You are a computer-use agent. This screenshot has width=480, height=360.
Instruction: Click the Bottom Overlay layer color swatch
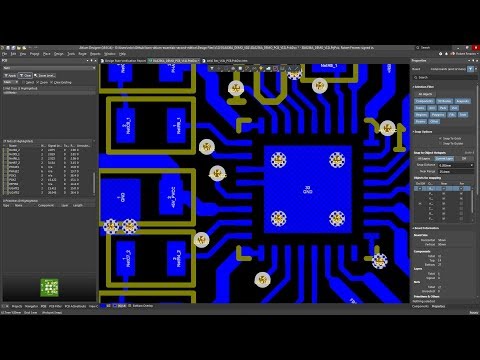click(129, 306)
